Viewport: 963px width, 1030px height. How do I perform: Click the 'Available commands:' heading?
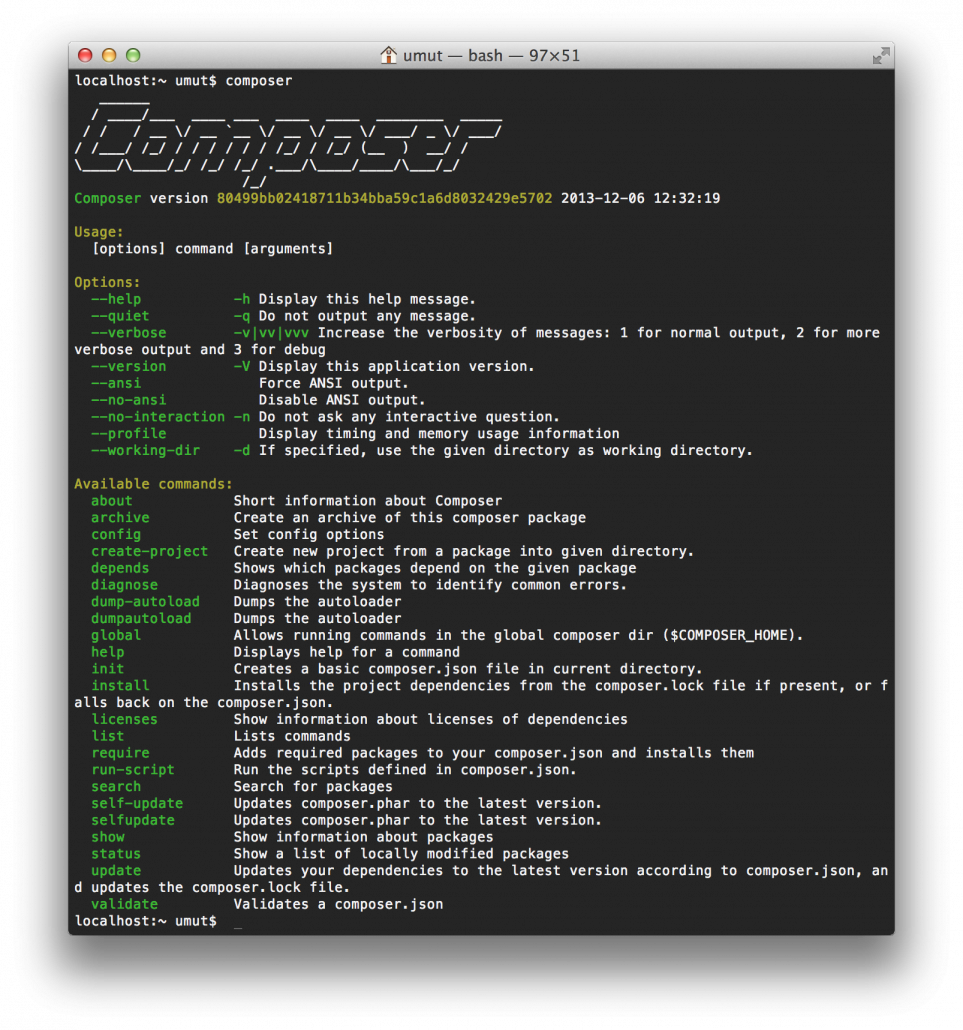(153, 484)
